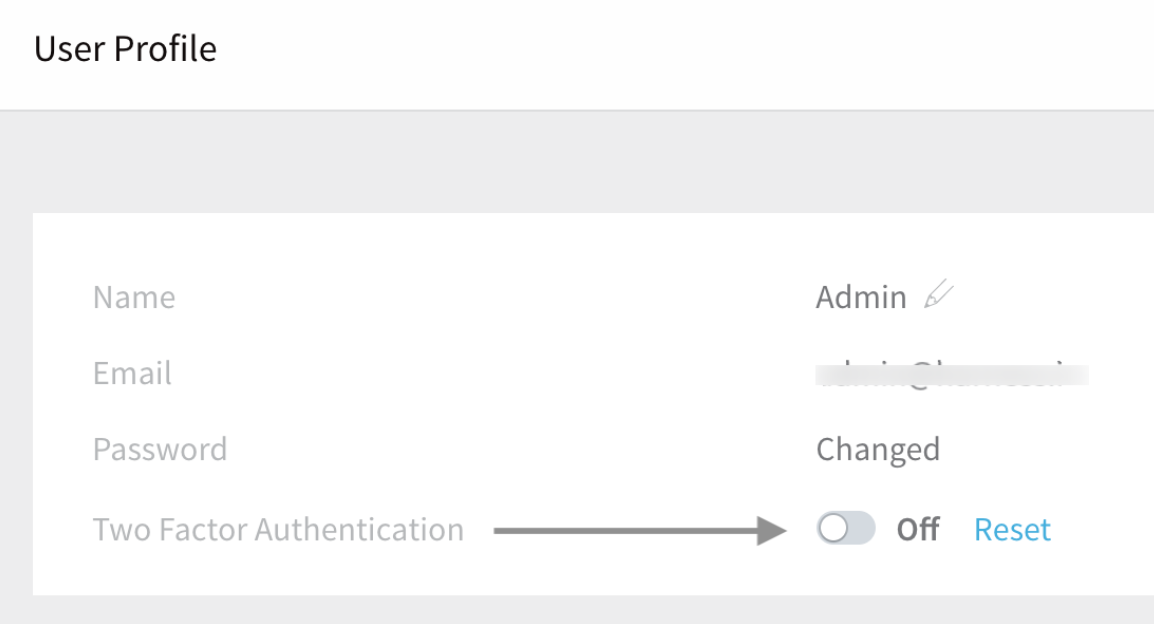Click the arrowhead next to the toggle
This screenshot has height=624, width=1154.
coord(771,530)
